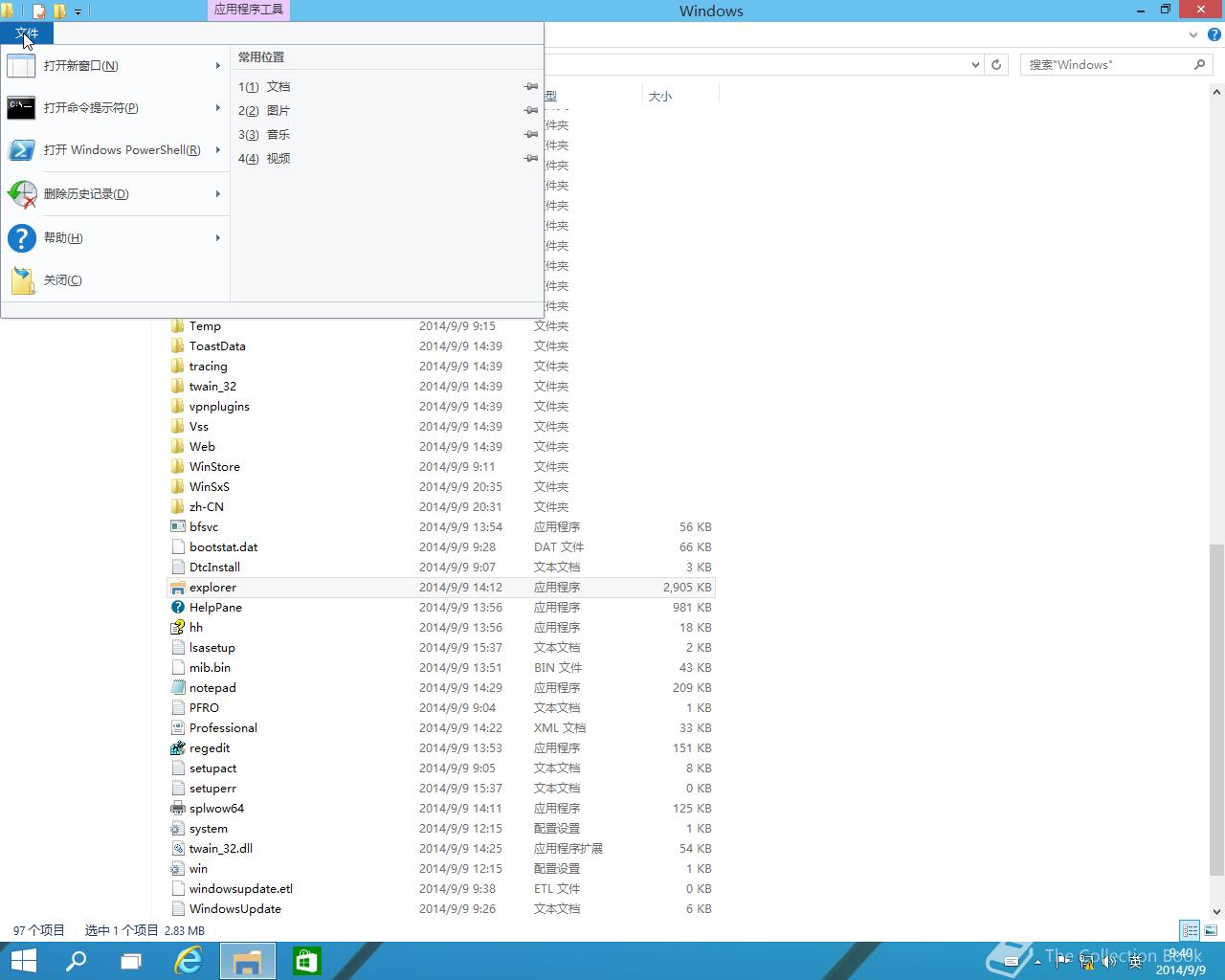This screenshot has height=980, width=1225.
Task: Expand submenu arrow beside 删除历史记录
Action: pyautogui.click(x=218, y=194)
